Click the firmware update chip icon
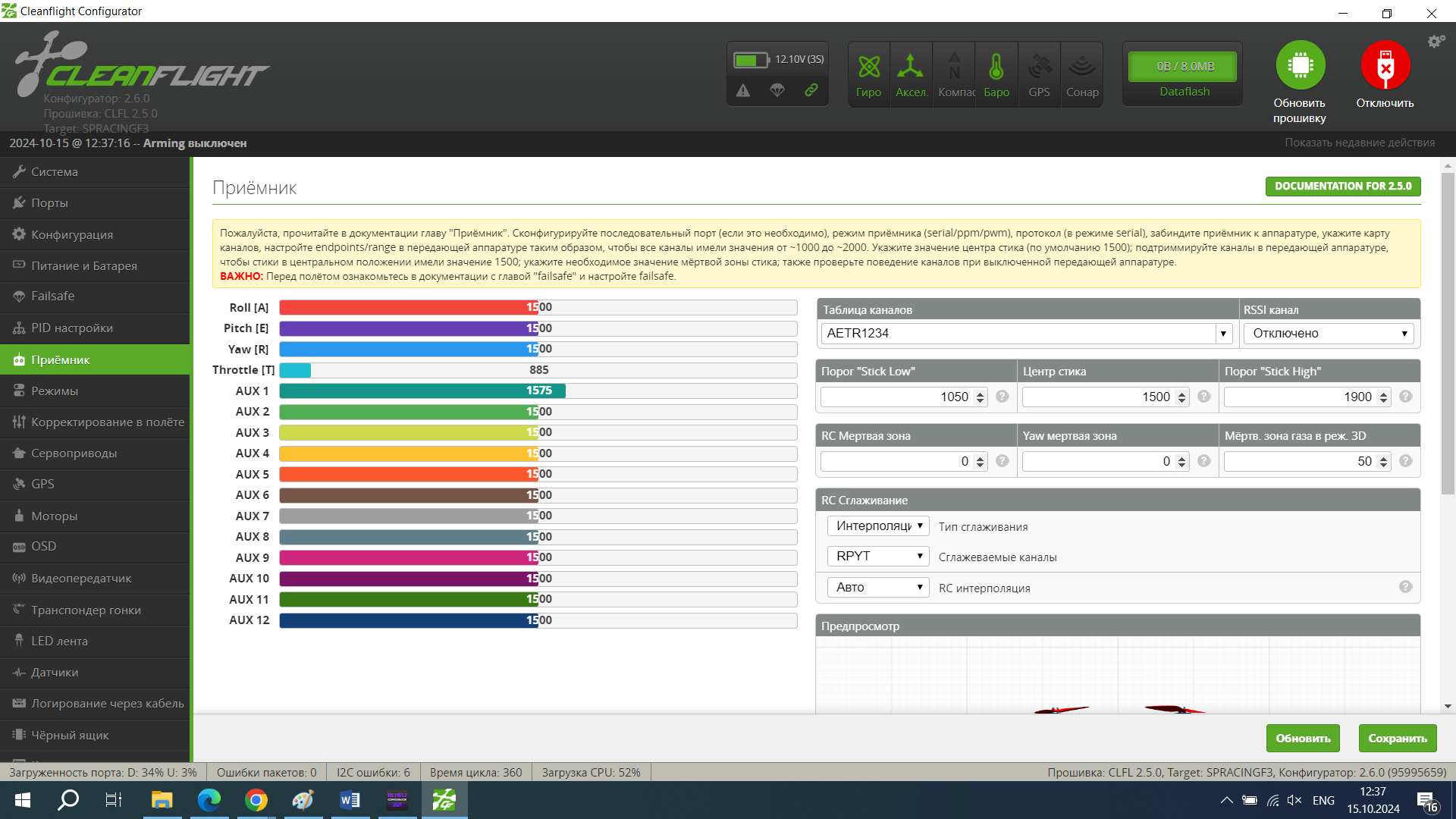1456x819 pixels. click(x=1300, y=65)
